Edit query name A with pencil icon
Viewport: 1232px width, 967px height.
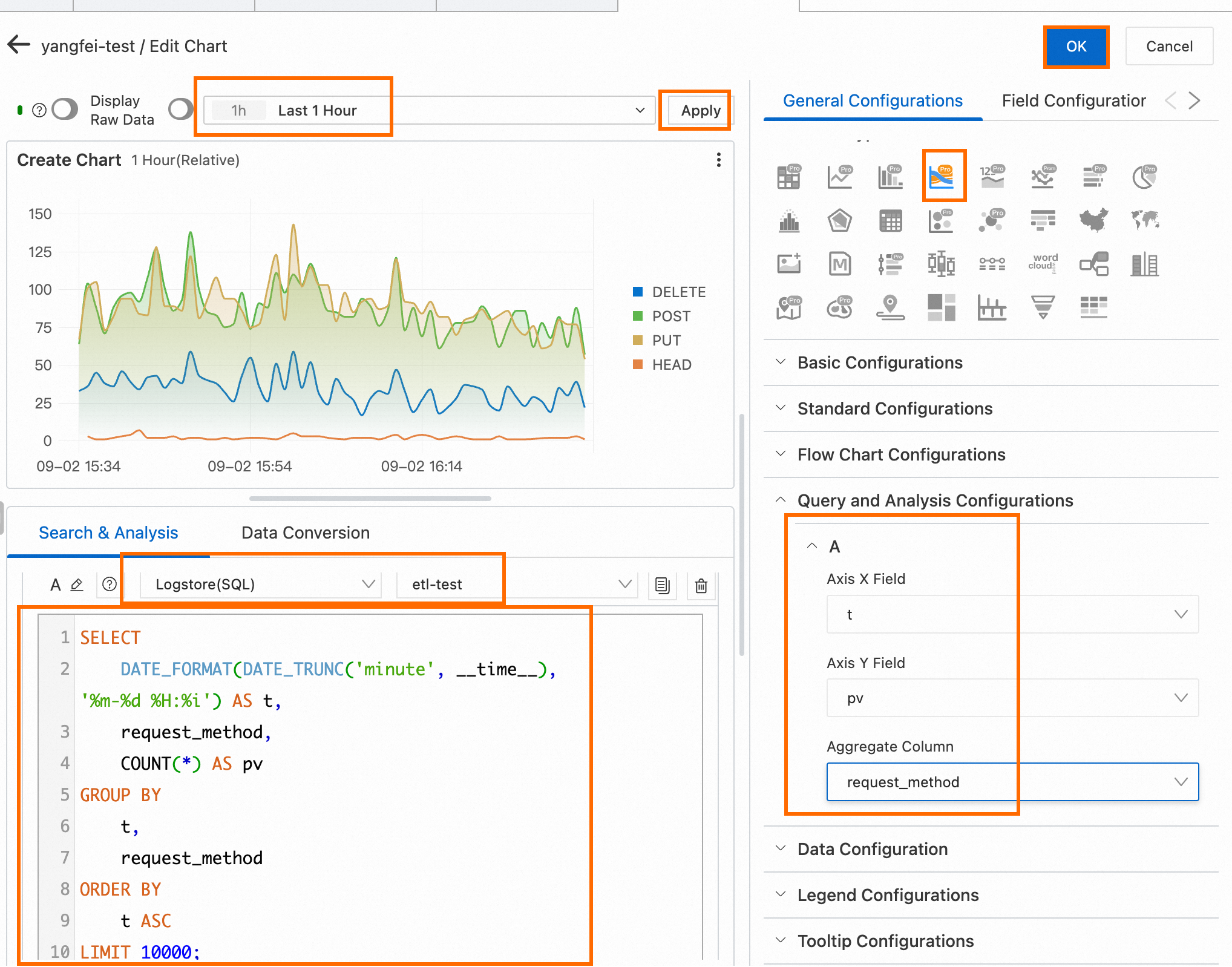pos(77,585)
